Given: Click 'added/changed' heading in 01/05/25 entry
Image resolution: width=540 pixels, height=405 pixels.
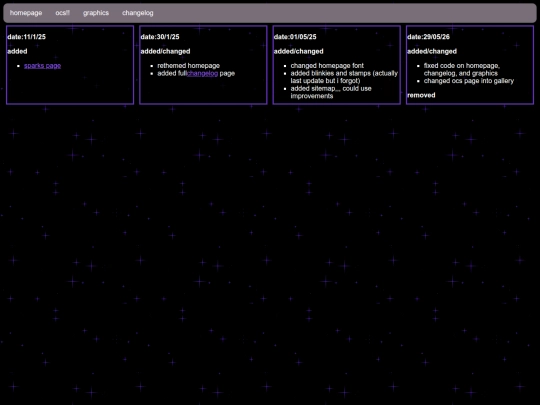Looking at the screenshot, I should coord(299,51).
